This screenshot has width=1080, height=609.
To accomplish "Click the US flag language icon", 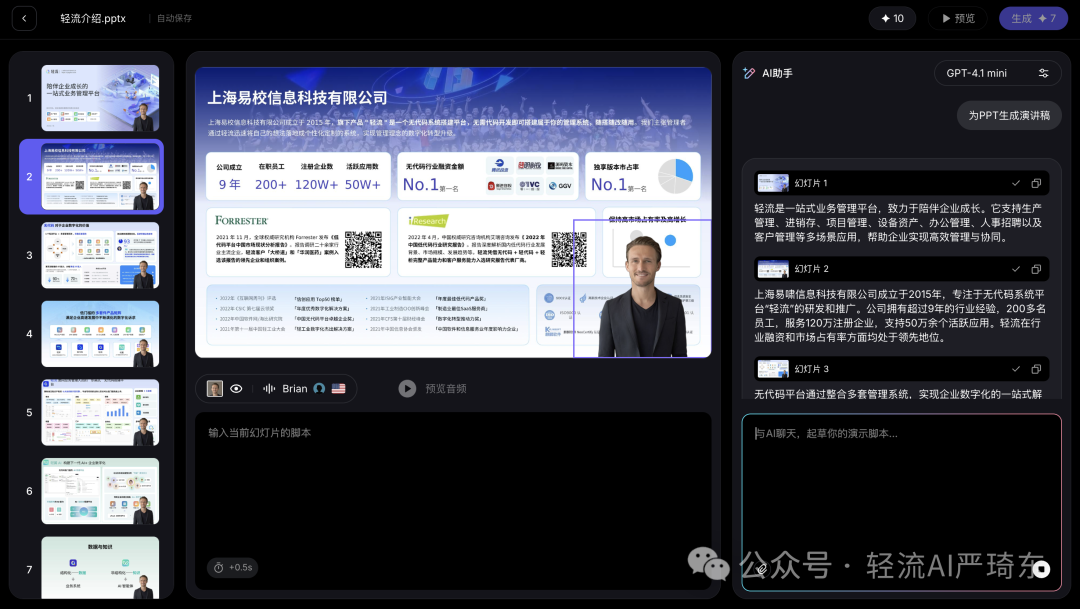I will click(x=337, y=388).
